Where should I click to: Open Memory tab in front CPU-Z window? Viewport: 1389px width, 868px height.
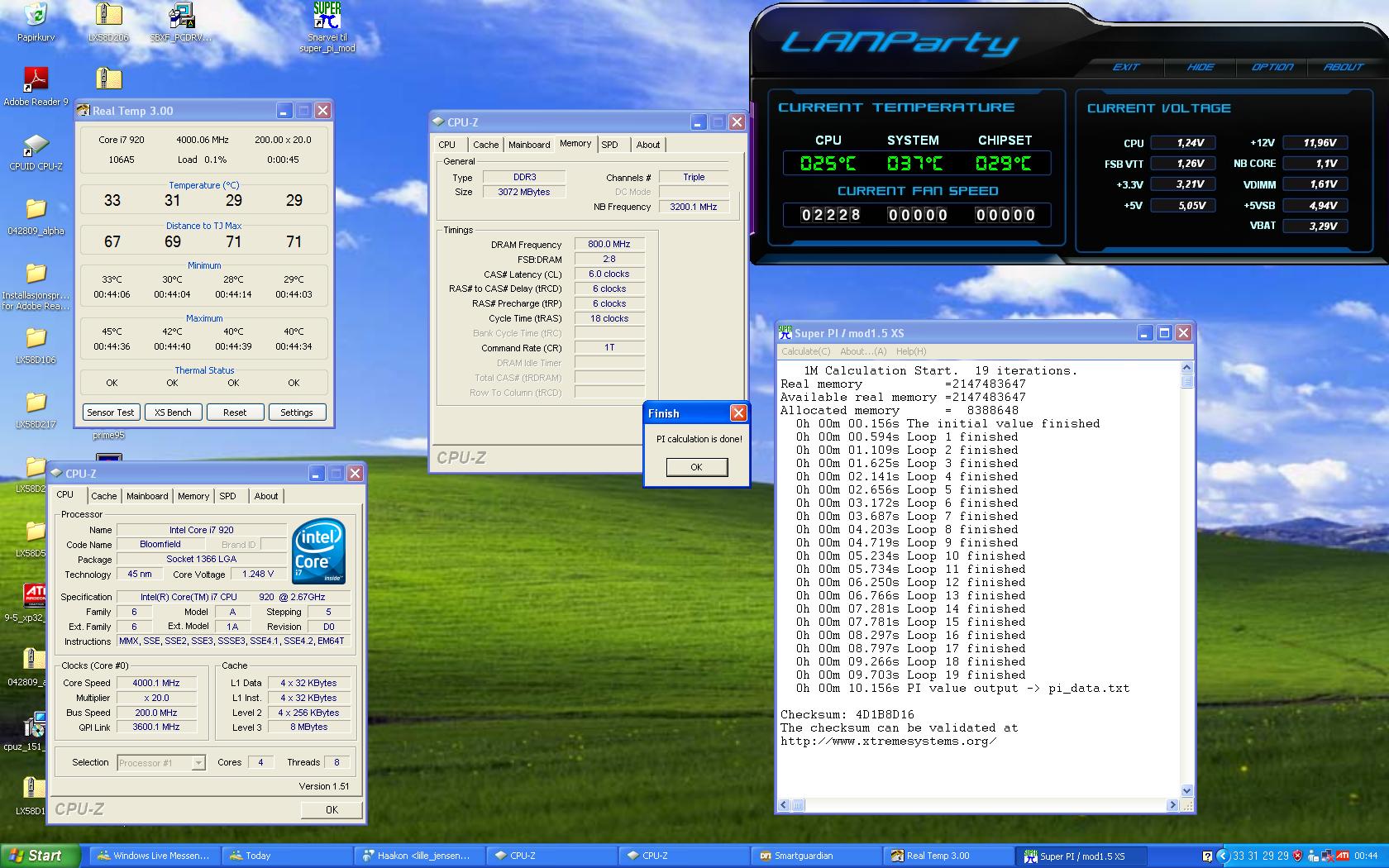click(193, 496)
